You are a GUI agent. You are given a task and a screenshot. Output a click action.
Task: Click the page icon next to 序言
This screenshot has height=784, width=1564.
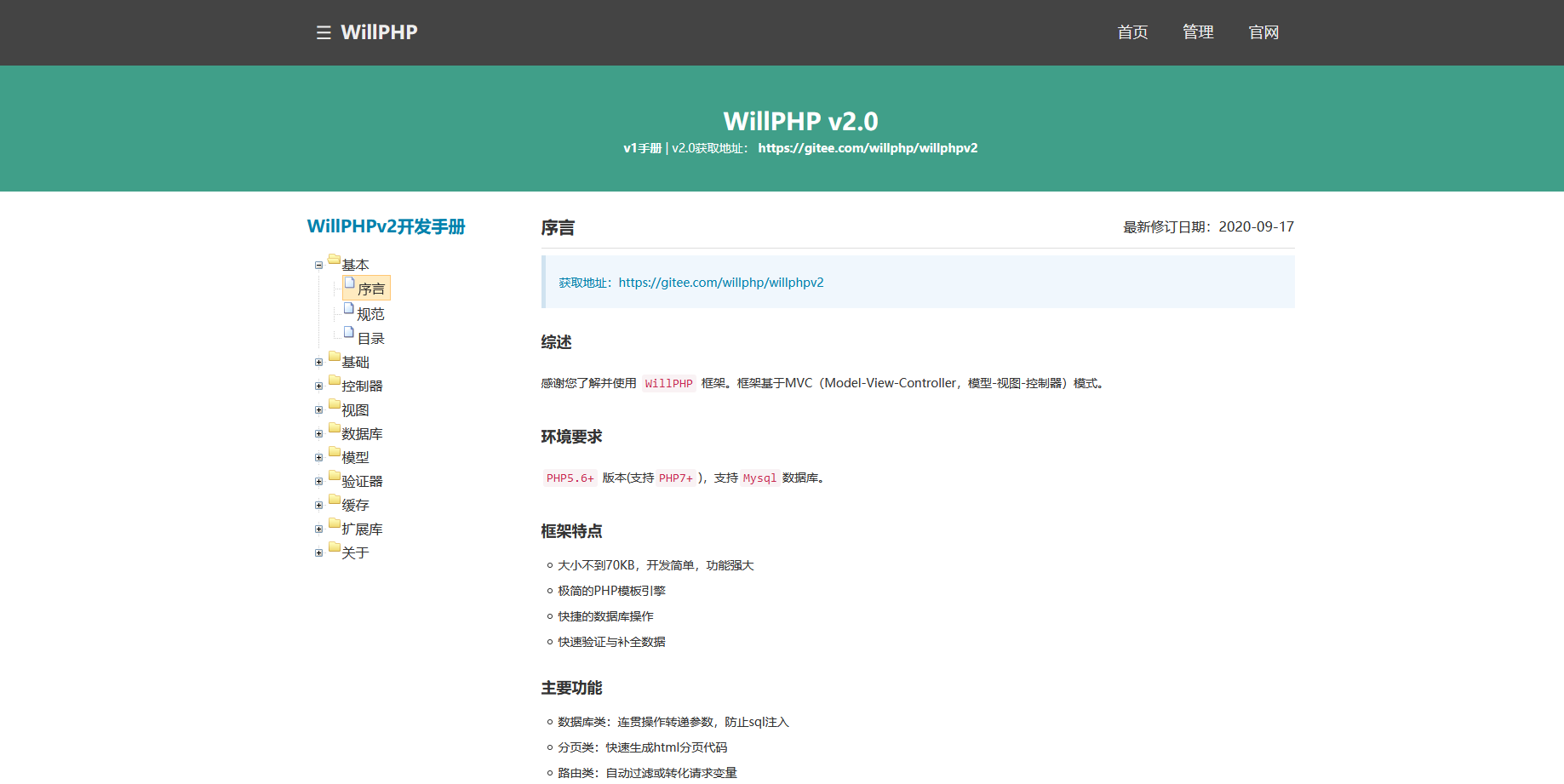[x=349, y=283]
